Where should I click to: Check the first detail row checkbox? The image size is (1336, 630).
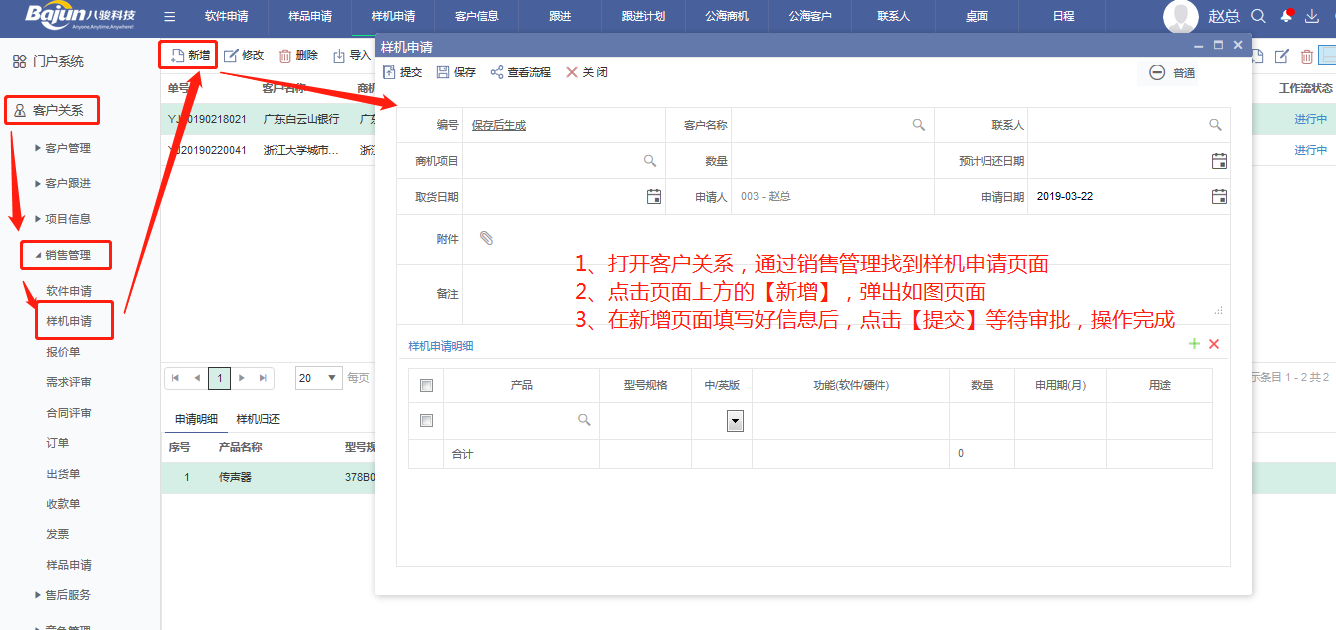426,421
